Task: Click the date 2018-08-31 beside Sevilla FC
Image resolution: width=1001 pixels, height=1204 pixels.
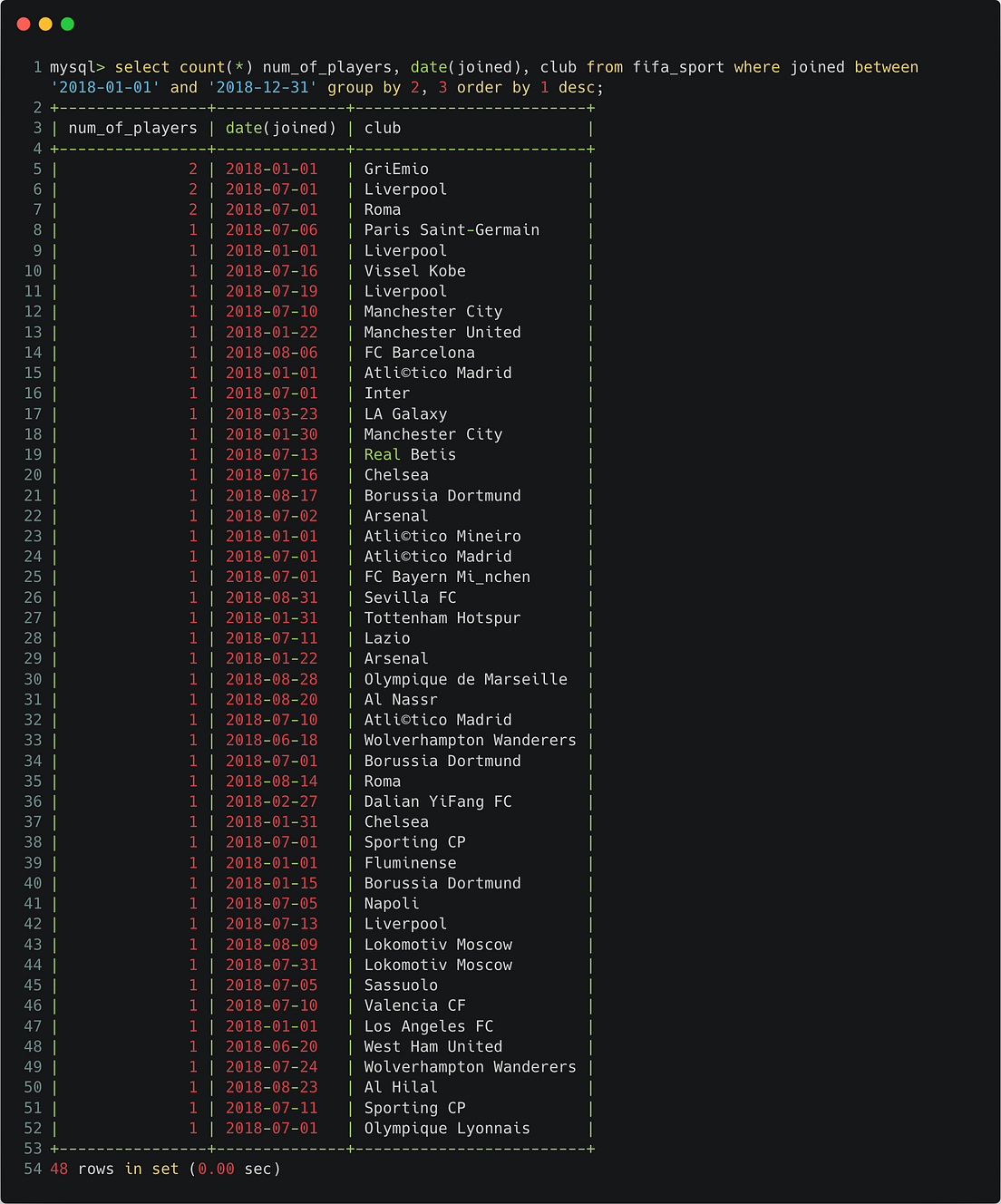Action: coord(274,597)
